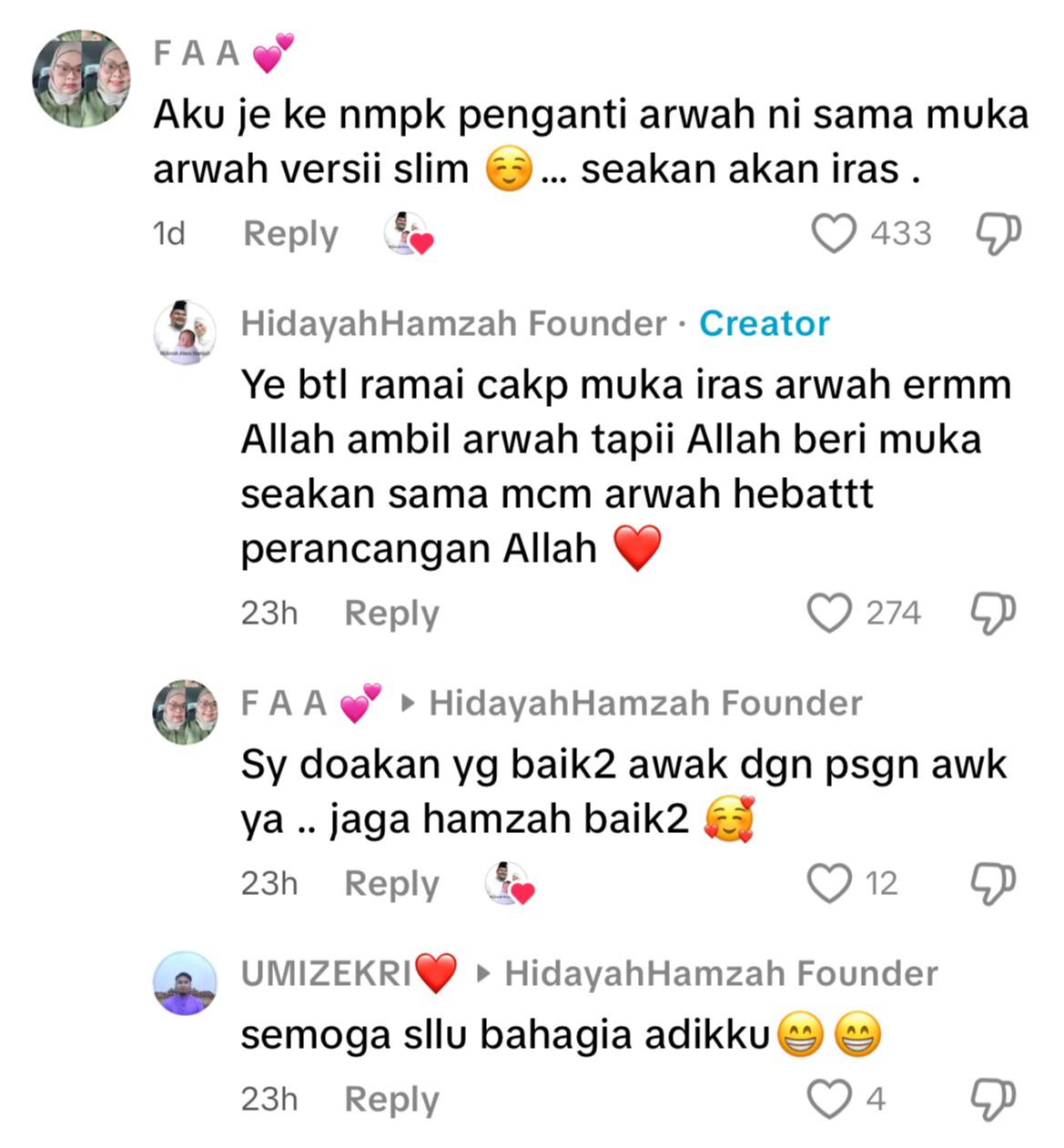Like the top comment with 433 likes
This screenshot has width=1064, height=1148.
pyautogui.click(x=834, y=233)
